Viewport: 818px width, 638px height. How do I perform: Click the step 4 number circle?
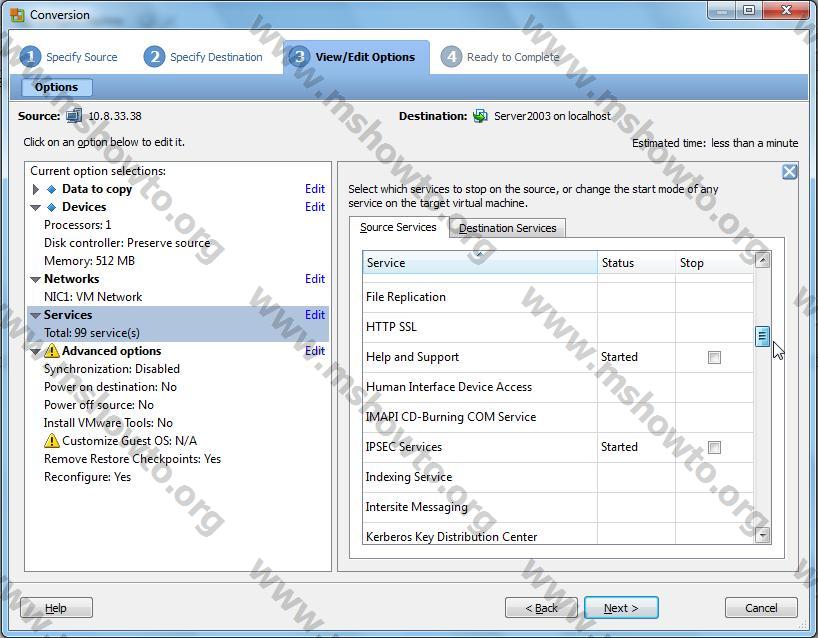pos(451,57)
